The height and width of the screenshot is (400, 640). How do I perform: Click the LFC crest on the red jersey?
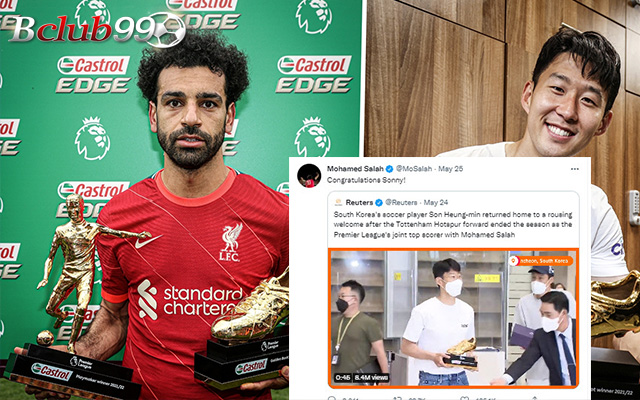pos(230,242)
